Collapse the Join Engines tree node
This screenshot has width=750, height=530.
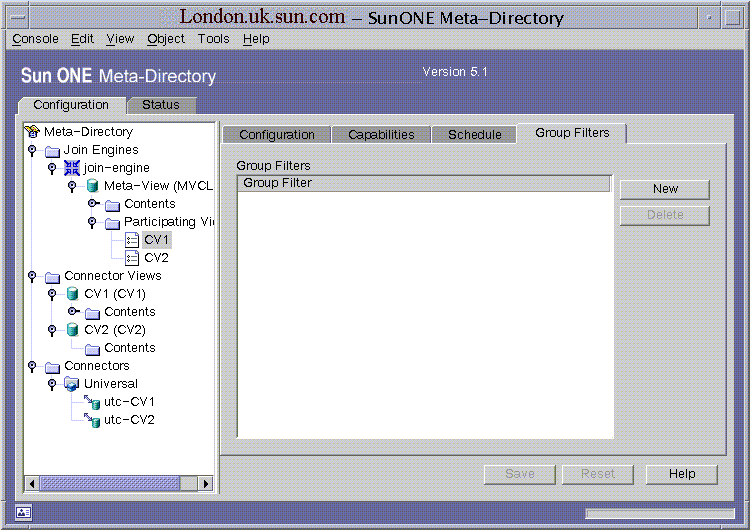click(32, 150)
